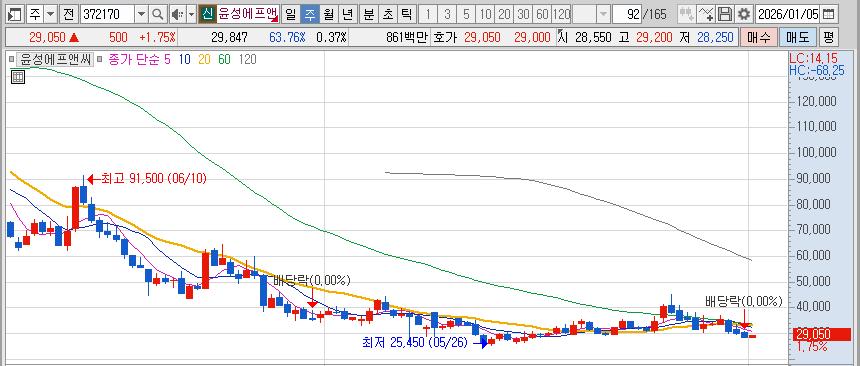Expand the stock code history dropdown
860x366 pixels.
(x=142, y=14)
